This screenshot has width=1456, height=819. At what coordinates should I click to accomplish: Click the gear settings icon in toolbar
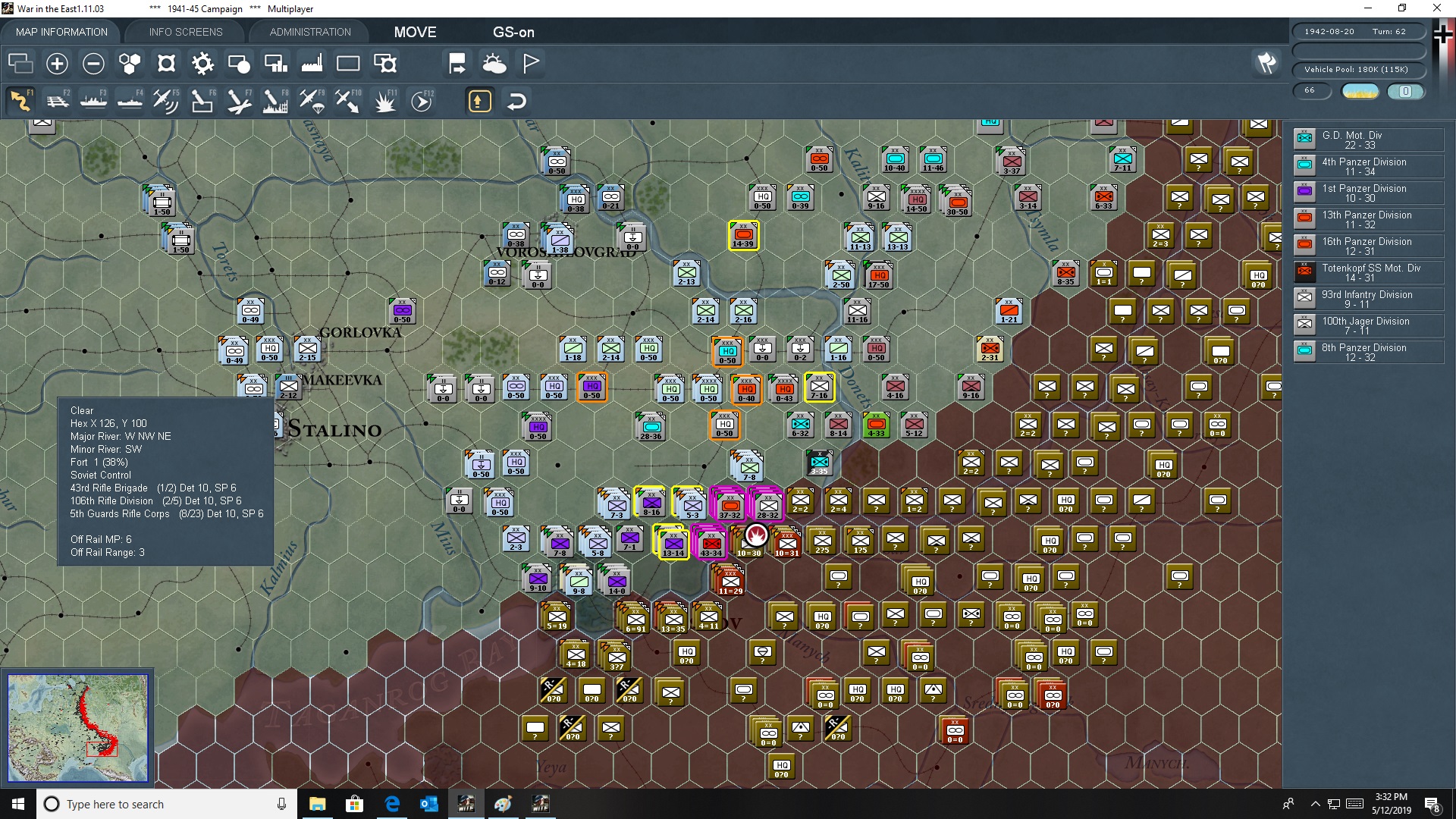202,64
